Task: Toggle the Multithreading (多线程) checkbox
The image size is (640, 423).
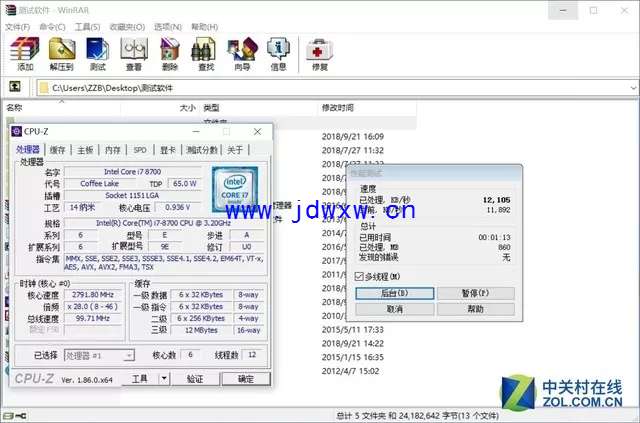Action: (359, 276)
